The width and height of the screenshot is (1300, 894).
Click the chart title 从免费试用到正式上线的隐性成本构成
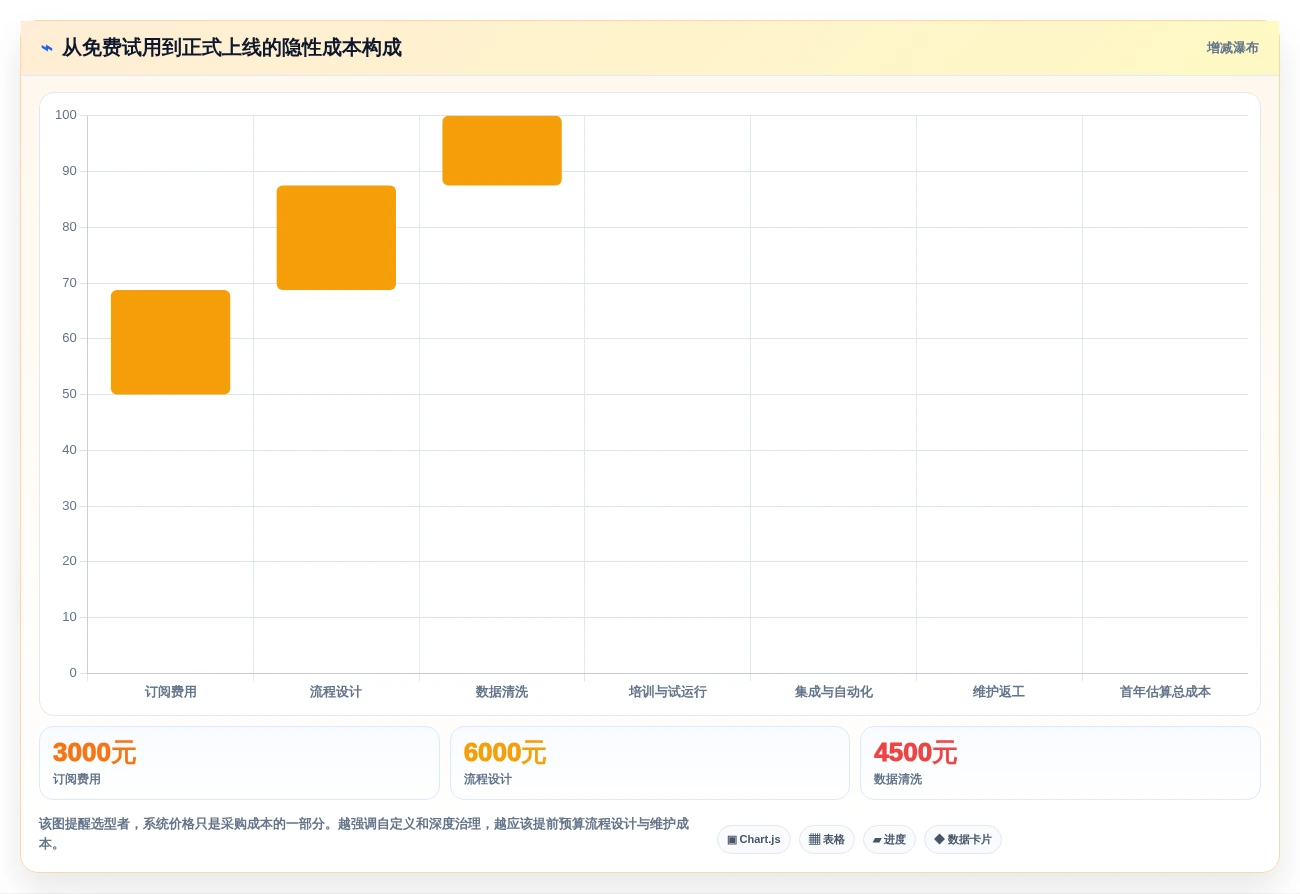pyautogui.click(x=232, y=48)
